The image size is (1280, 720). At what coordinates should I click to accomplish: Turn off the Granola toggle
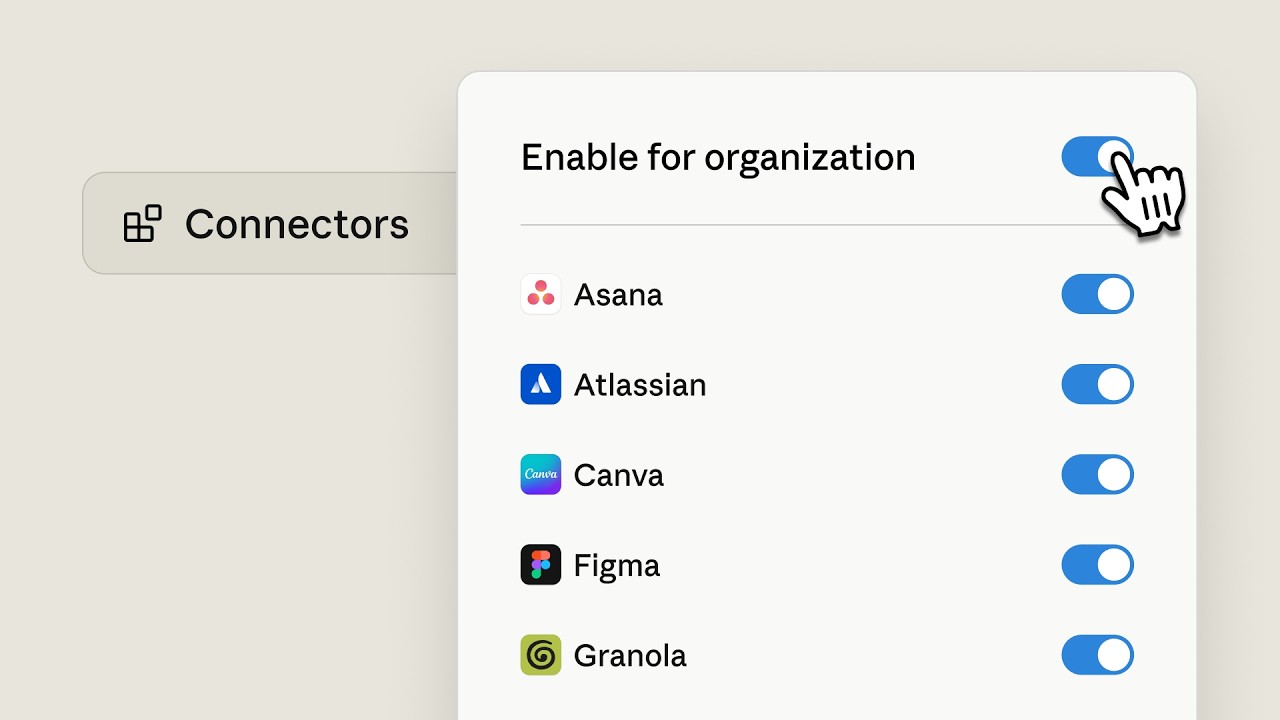pos(1097,655)
